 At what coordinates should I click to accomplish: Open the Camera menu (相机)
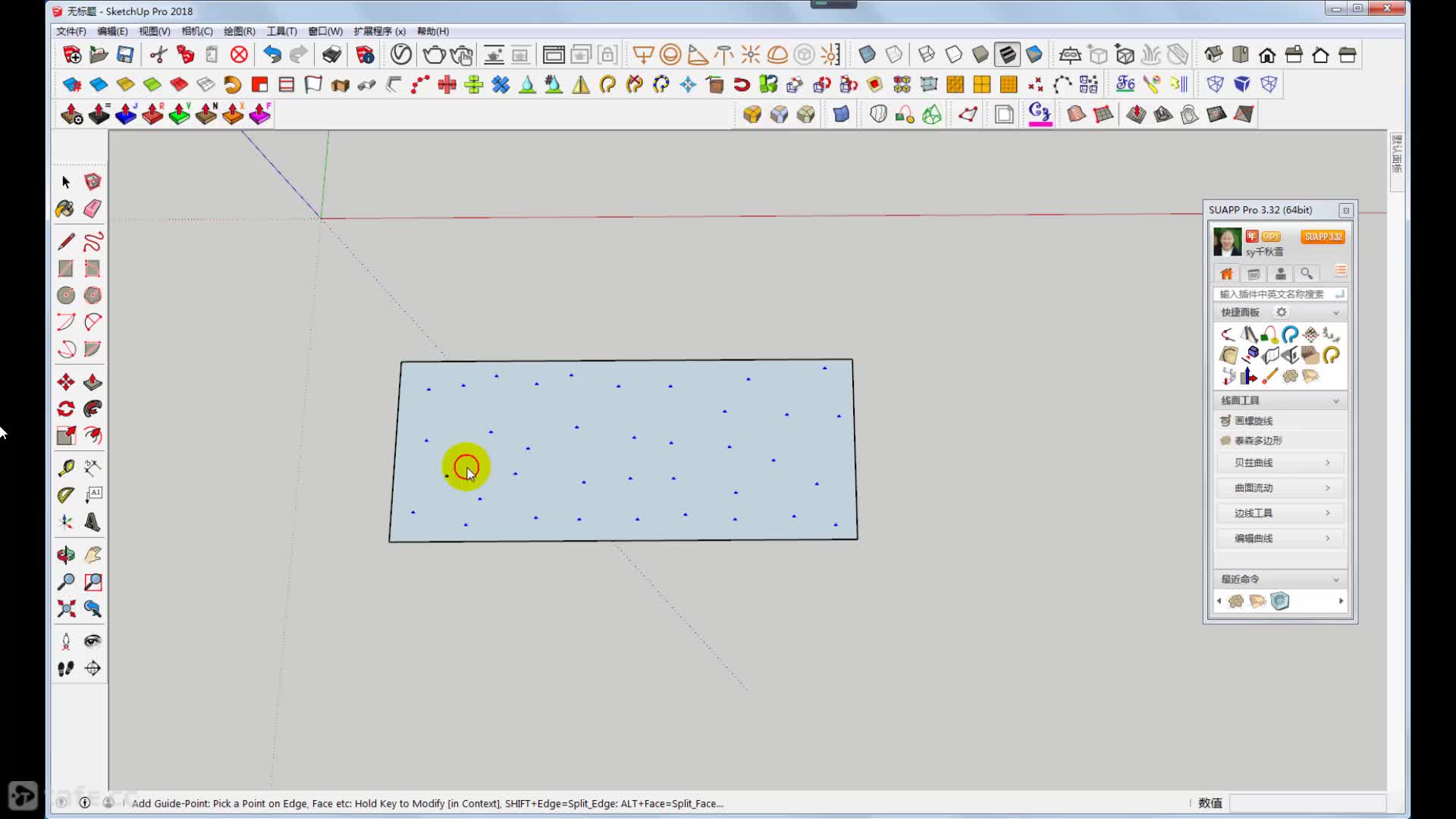(x=196, y=31)
